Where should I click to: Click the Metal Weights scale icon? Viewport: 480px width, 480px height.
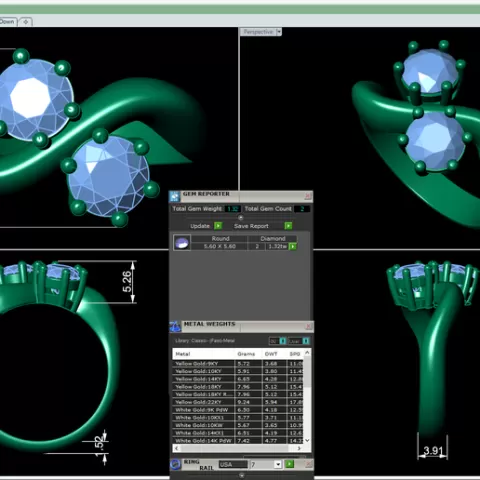[175, 327]
